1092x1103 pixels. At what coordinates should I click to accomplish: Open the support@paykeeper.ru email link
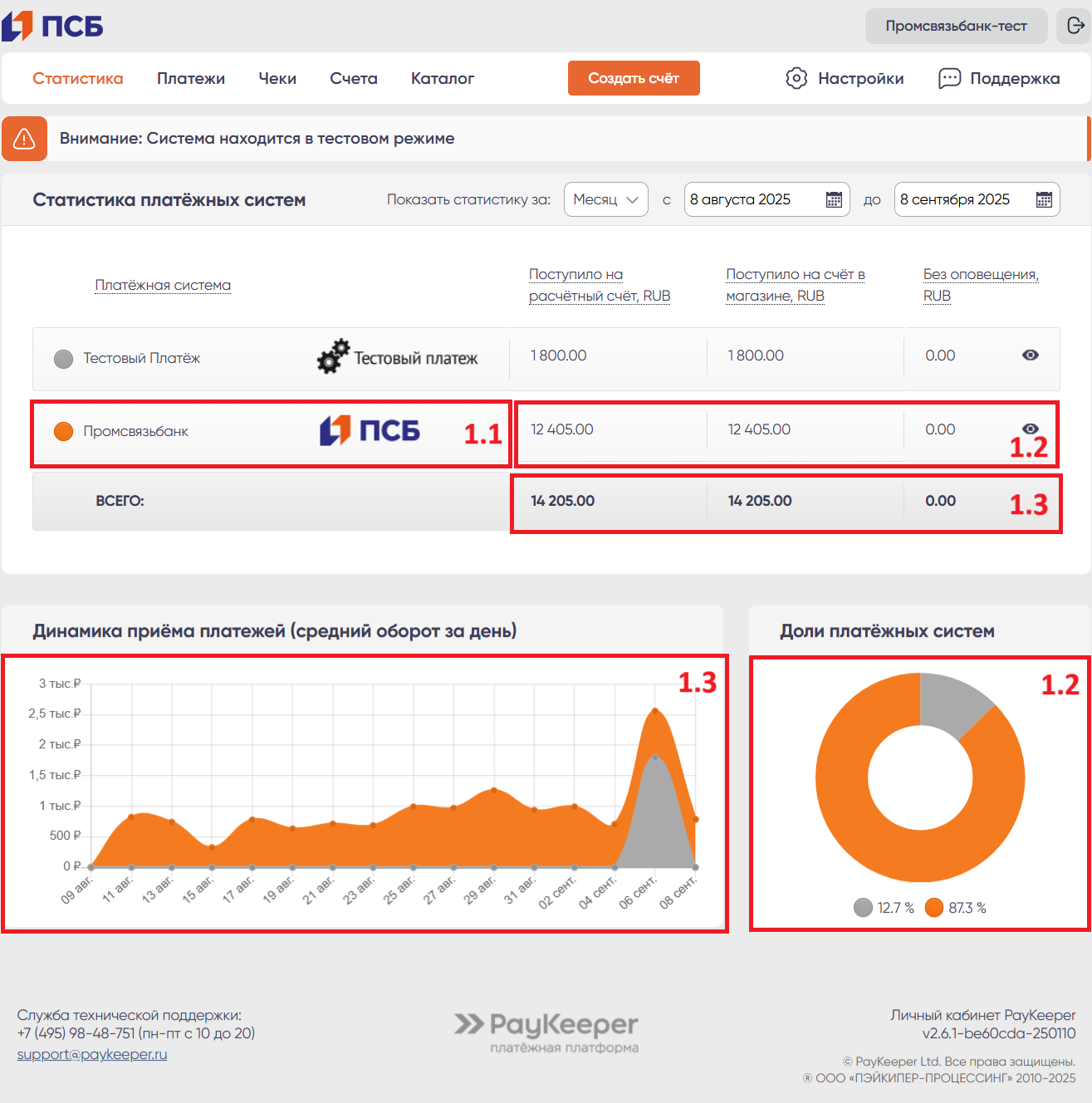pyautogui.click(x=92, y=1054)
